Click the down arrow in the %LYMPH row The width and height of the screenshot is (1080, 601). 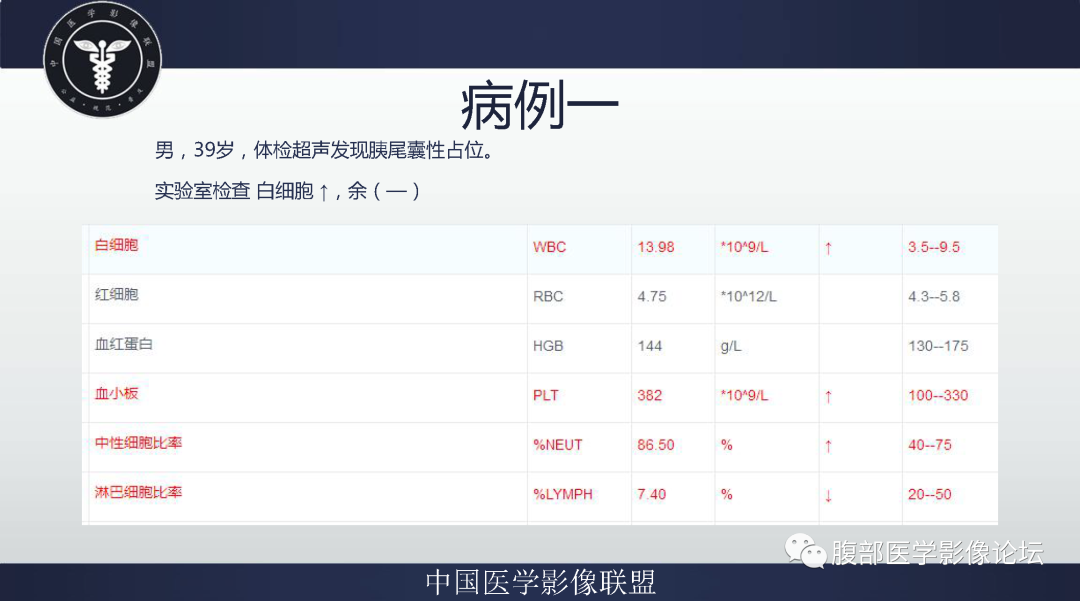[828, 496]
